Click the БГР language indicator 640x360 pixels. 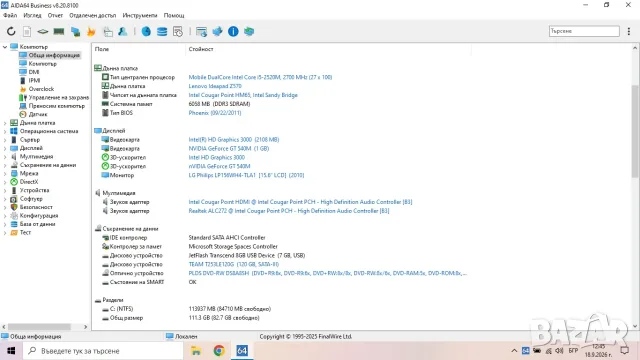tap(573, 351)
